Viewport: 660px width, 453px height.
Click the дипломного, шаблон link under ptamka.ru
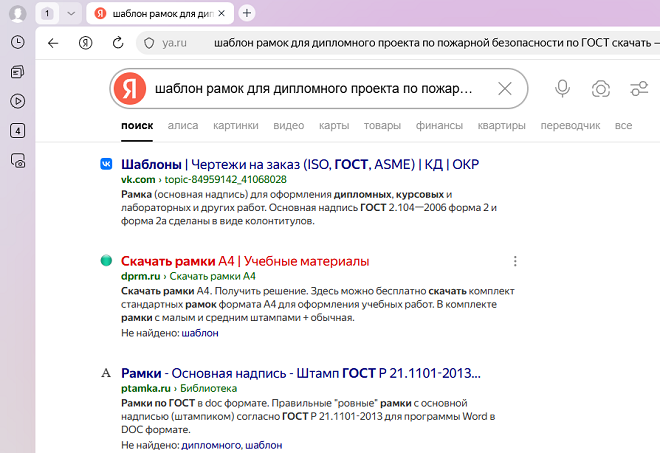pos(232,445)
